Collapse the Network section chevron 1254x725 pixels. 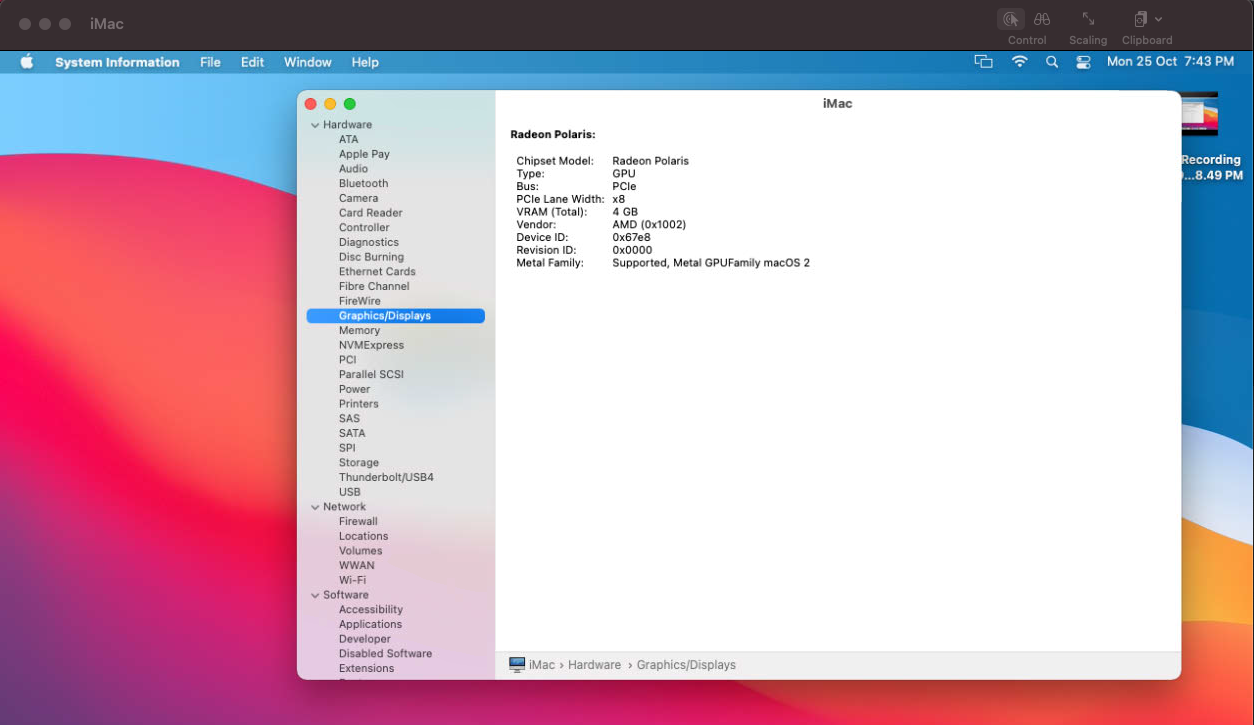click(315, 507)
